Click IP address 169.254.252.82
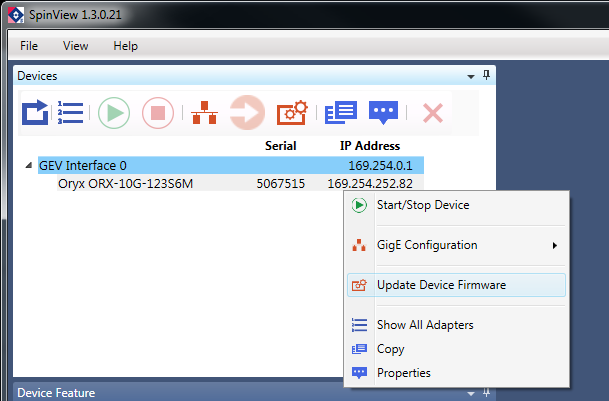This screenshot has width=609, height=401. (370, 183)
